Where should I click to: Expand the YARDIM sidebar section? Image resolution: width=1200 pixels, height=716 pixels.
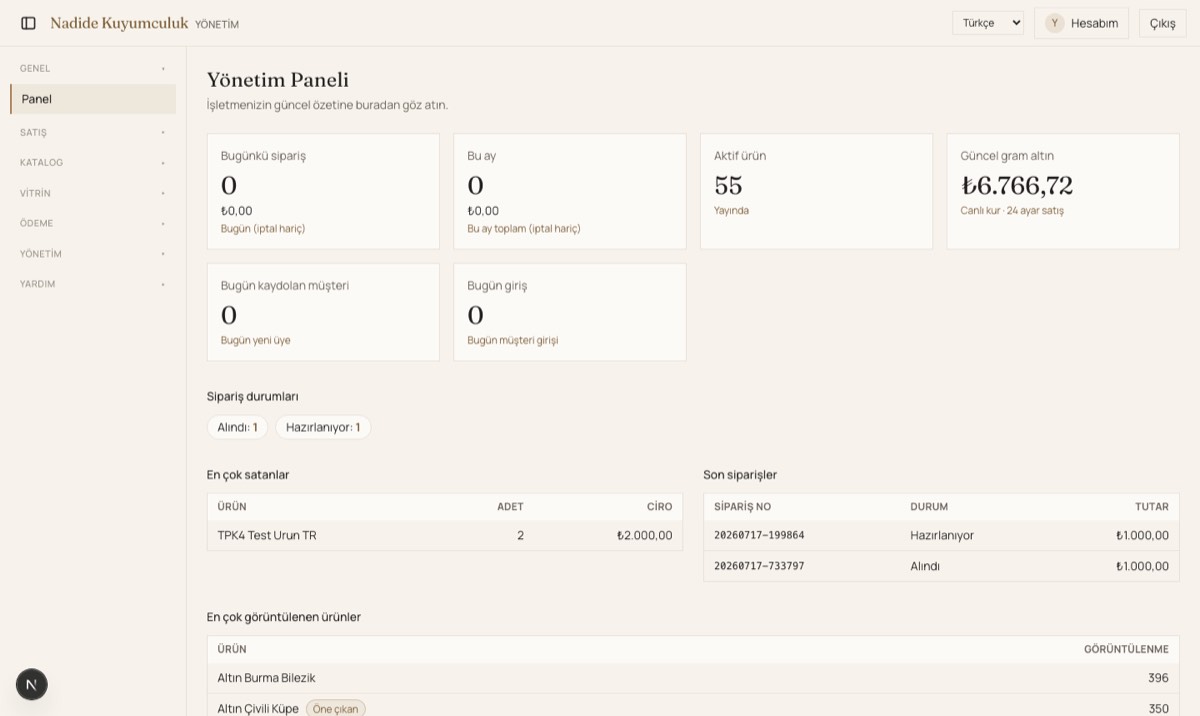point(93,284)
